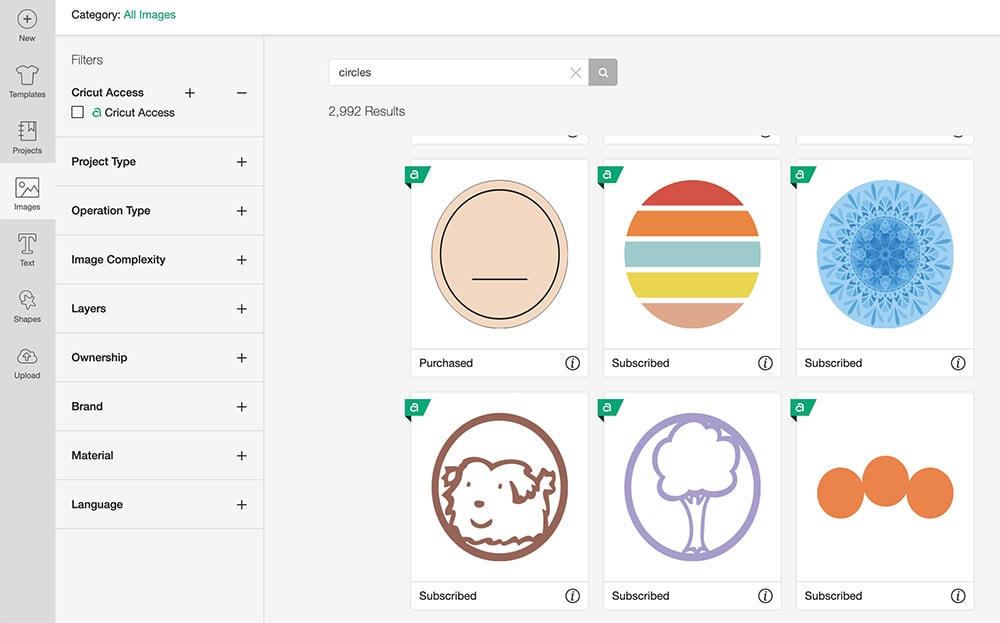Expand the Ownership filter
The height and width of the screenshot is (623, 1000).
(241, 358)
